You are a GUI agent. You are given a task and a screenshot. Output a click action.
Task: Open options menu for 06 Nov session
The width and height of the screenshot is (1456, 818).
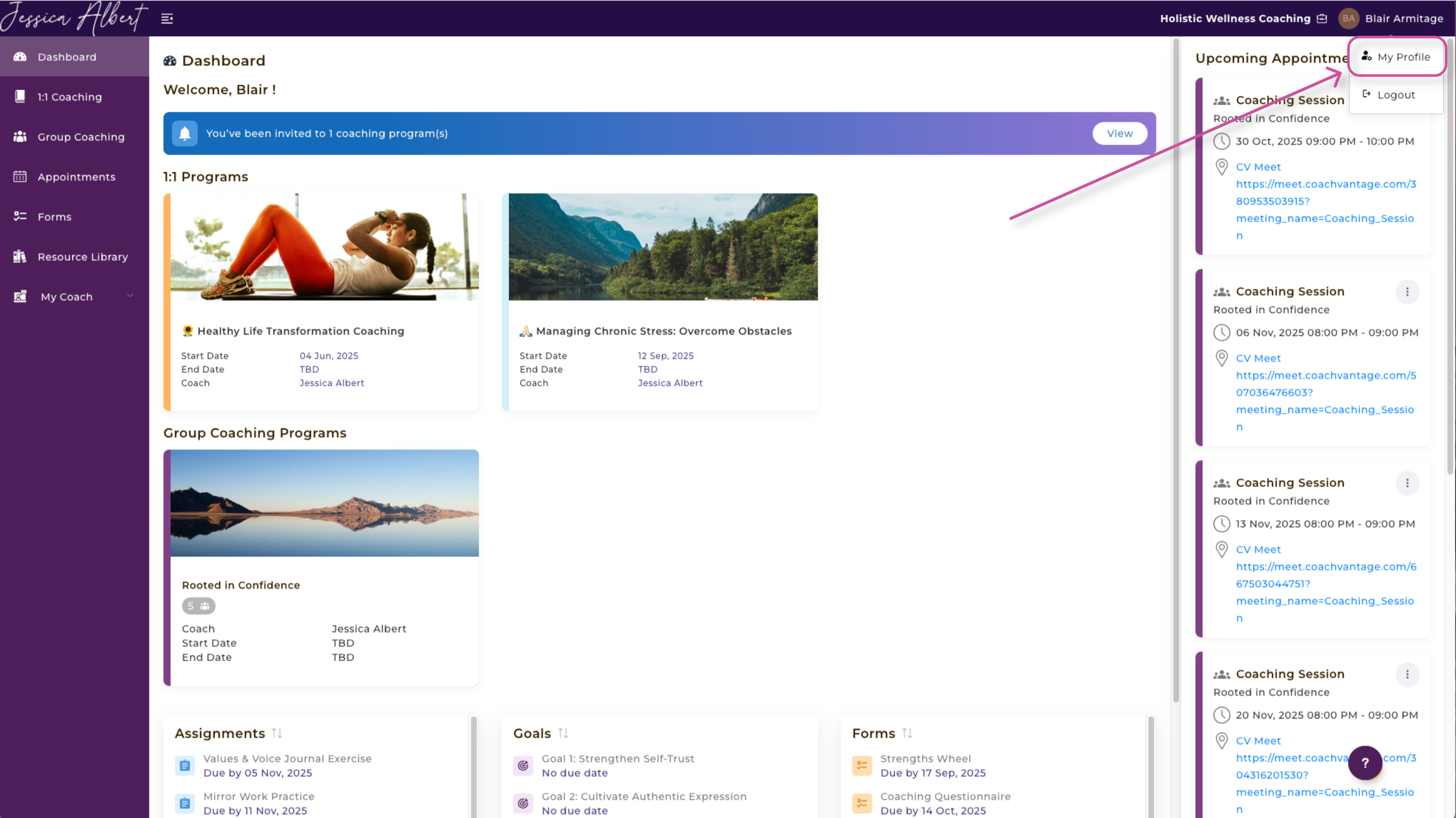pyautogui.click(x=1407, y=291)
